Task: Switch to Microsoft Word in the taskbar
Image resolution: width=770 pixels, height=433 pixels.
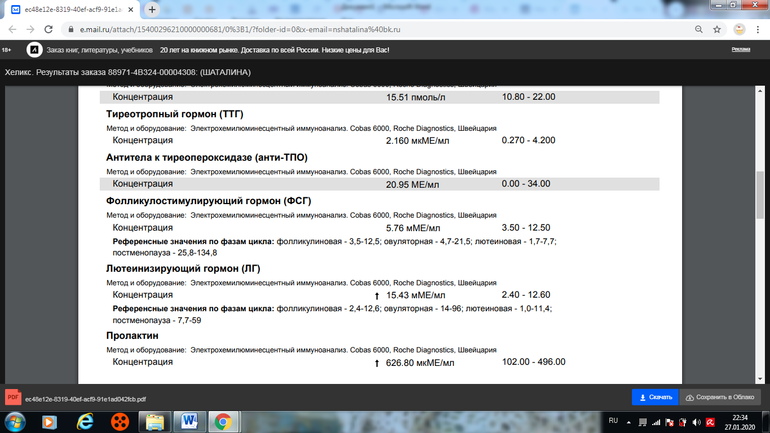Action: click(x=189, y=422)
